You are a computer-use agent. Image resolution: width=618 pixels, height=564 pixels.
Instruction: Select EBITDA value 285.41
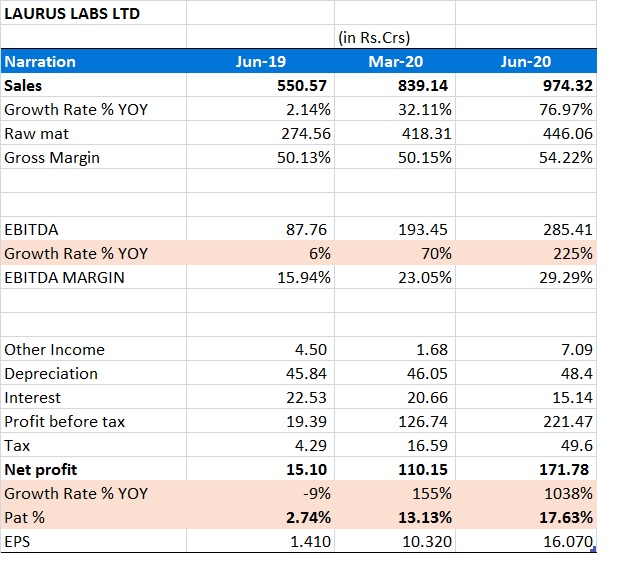(x=526, y=229)
